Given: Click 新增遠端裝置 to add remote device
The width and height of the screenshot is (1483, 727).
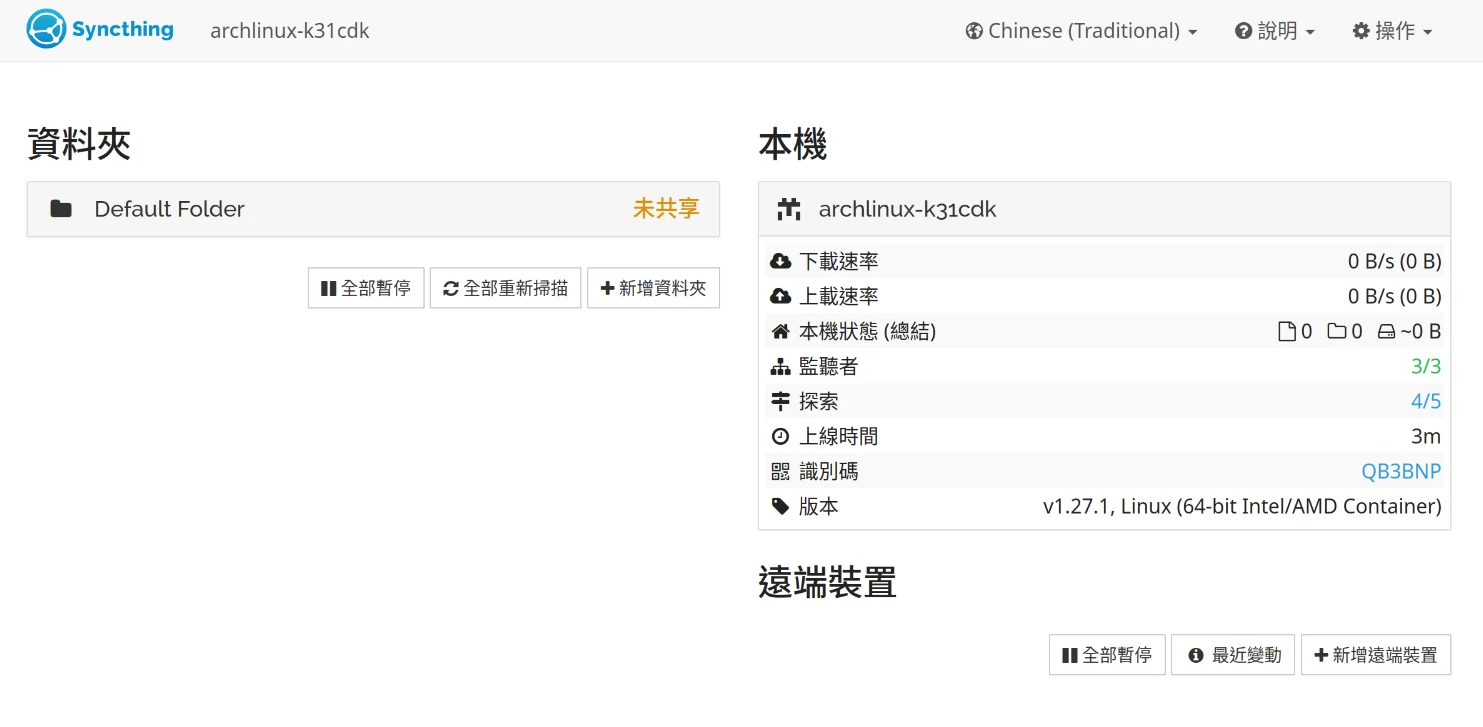Looking at the screenshot, I should click(1375, 655).
